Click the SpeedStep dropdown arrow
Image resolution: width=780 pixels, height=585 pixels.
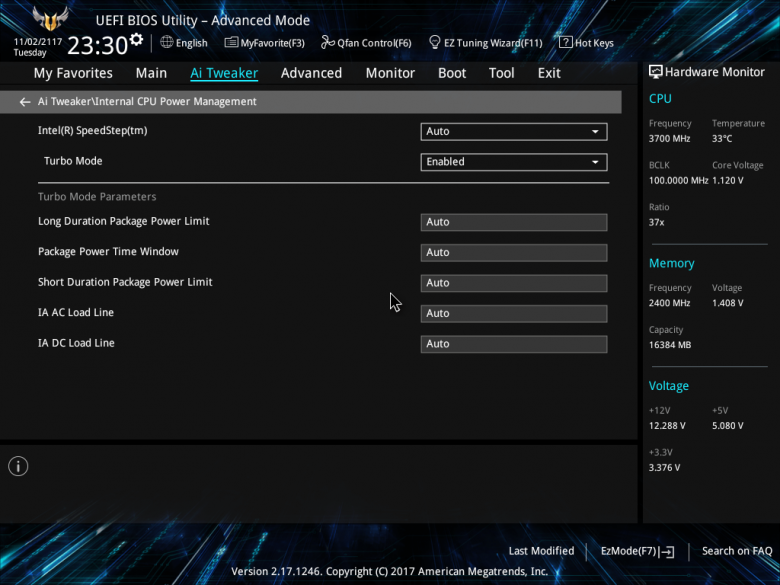(x=595, y=132)
